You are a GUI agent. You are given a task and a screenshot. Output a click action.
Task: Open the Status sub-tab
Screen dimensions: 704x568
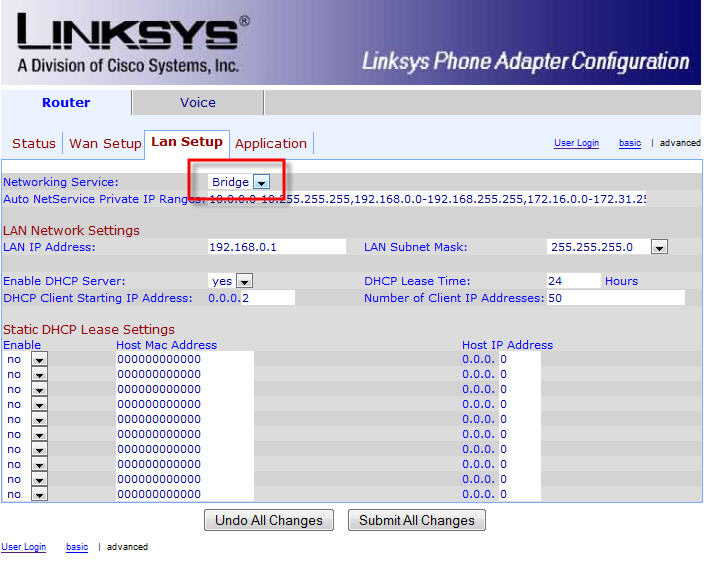point(34,144)
